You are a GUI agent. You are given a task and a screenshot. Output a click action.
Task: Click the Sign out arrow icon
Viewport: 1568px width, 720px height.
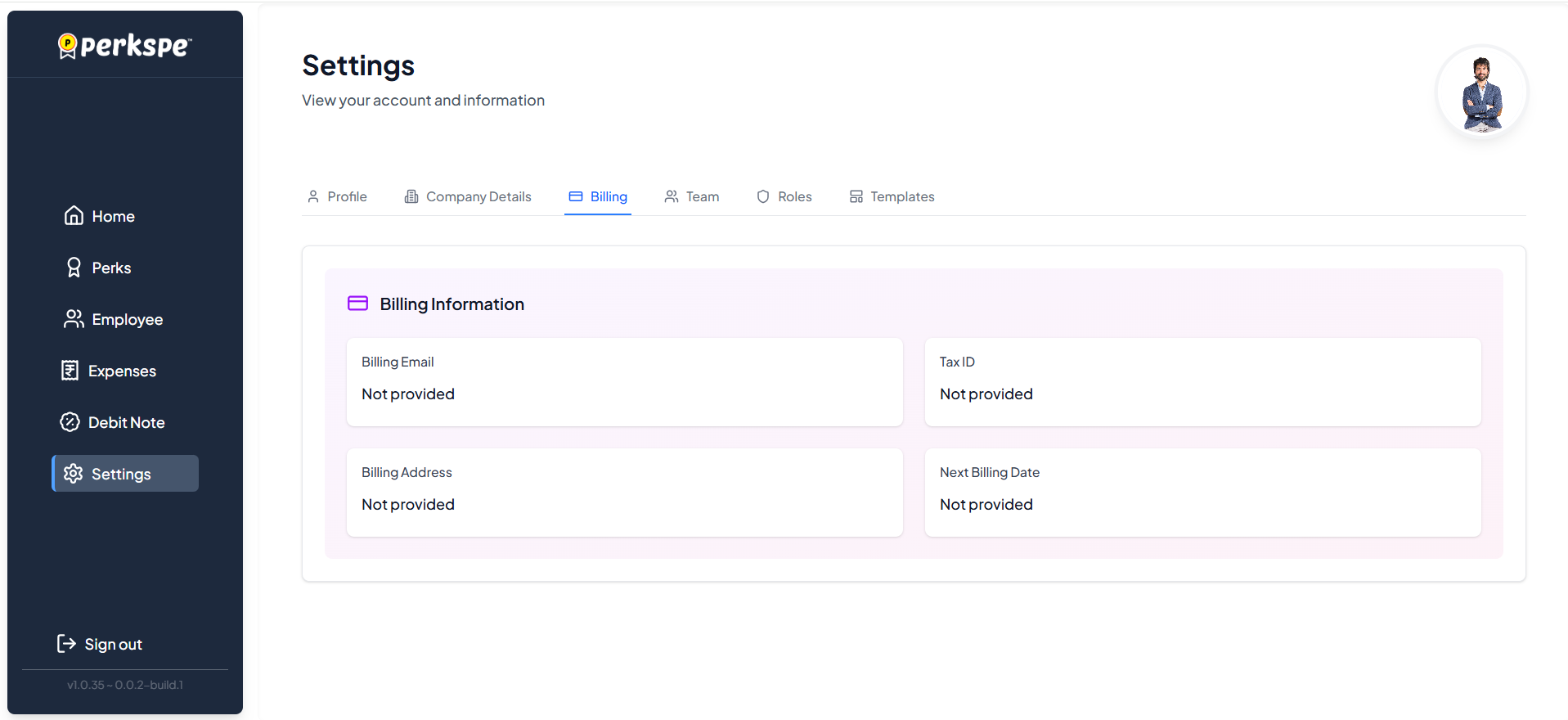pyautogui.click(x=66, y=644)
